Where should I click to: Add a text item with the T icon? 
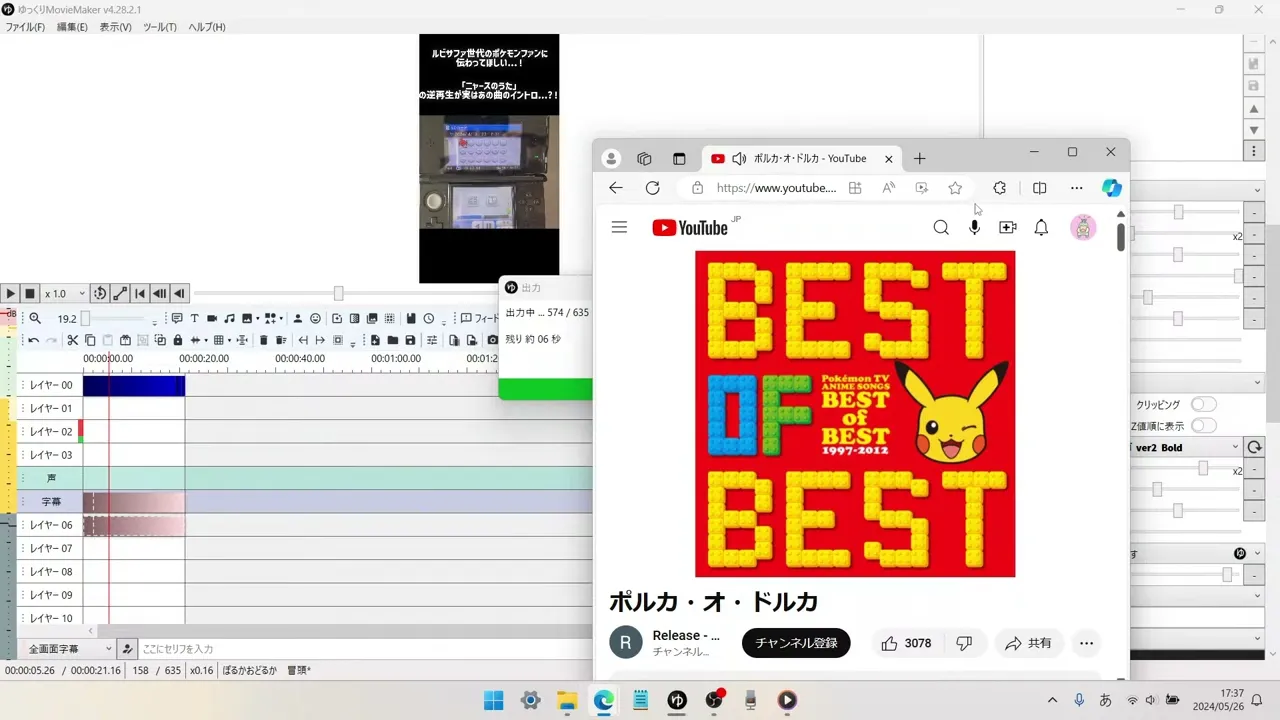click(194, 318)
